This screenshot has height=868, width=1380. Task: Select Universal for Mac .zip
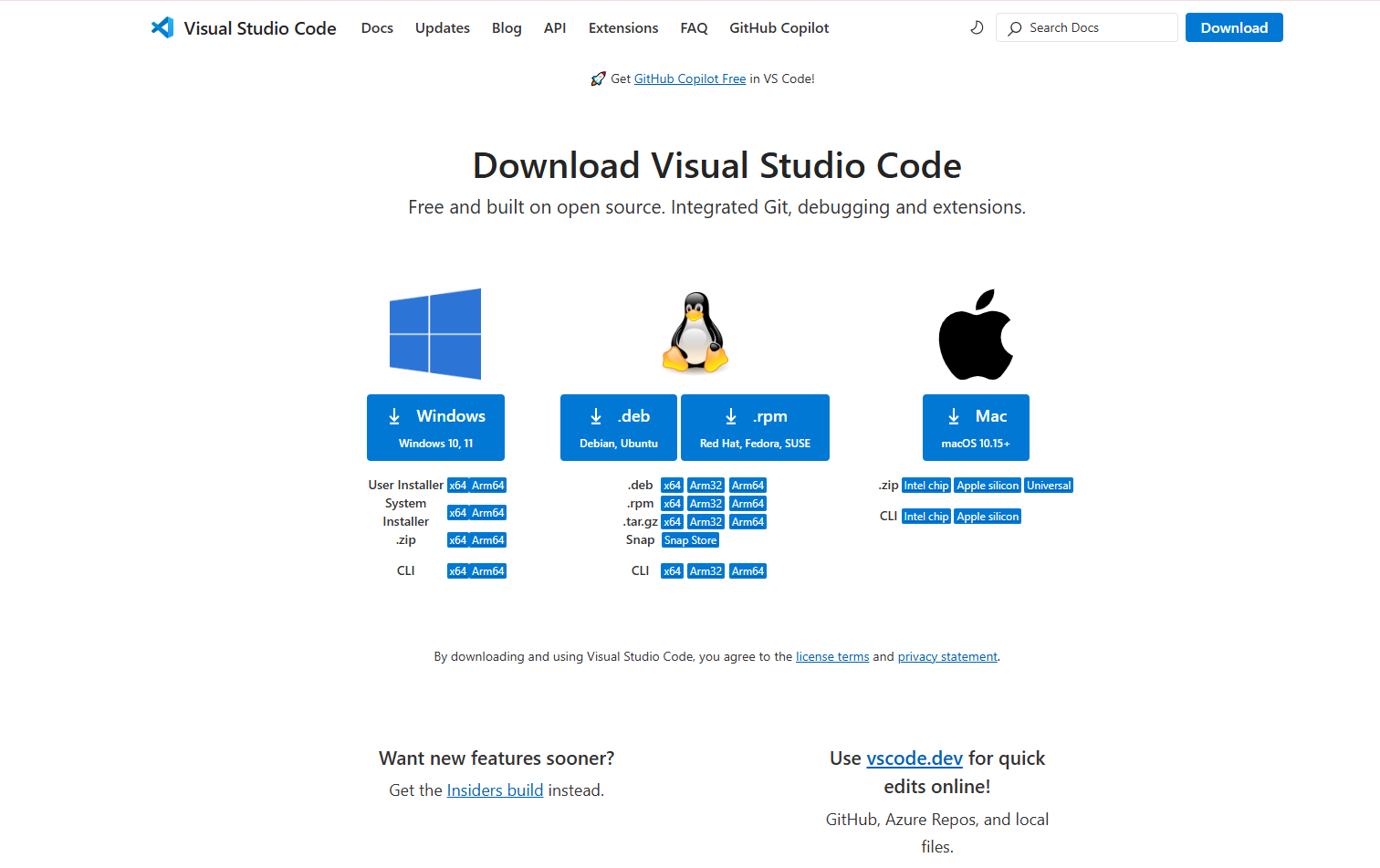1049,486
